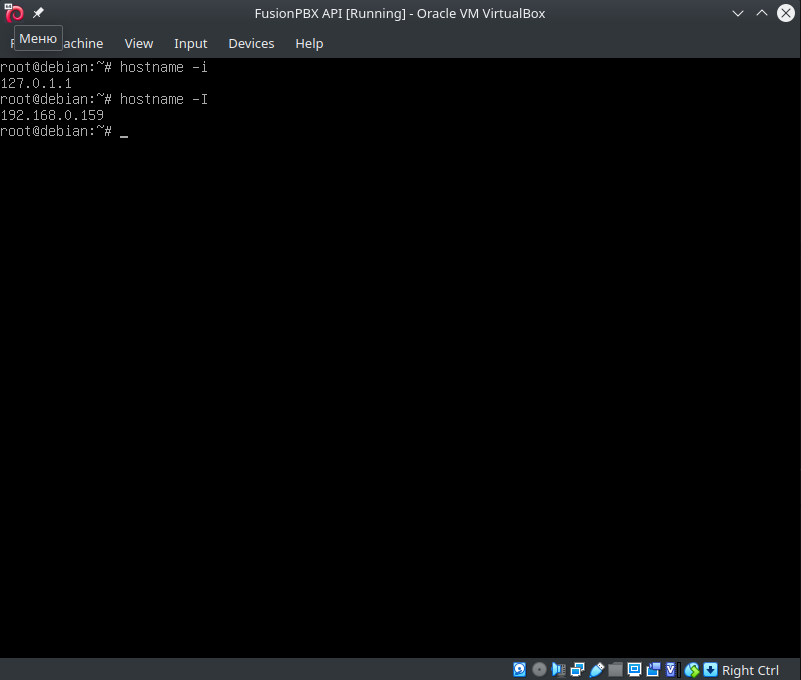Click the window title text
Screen dimensions: 801x680
click(400, 13)
